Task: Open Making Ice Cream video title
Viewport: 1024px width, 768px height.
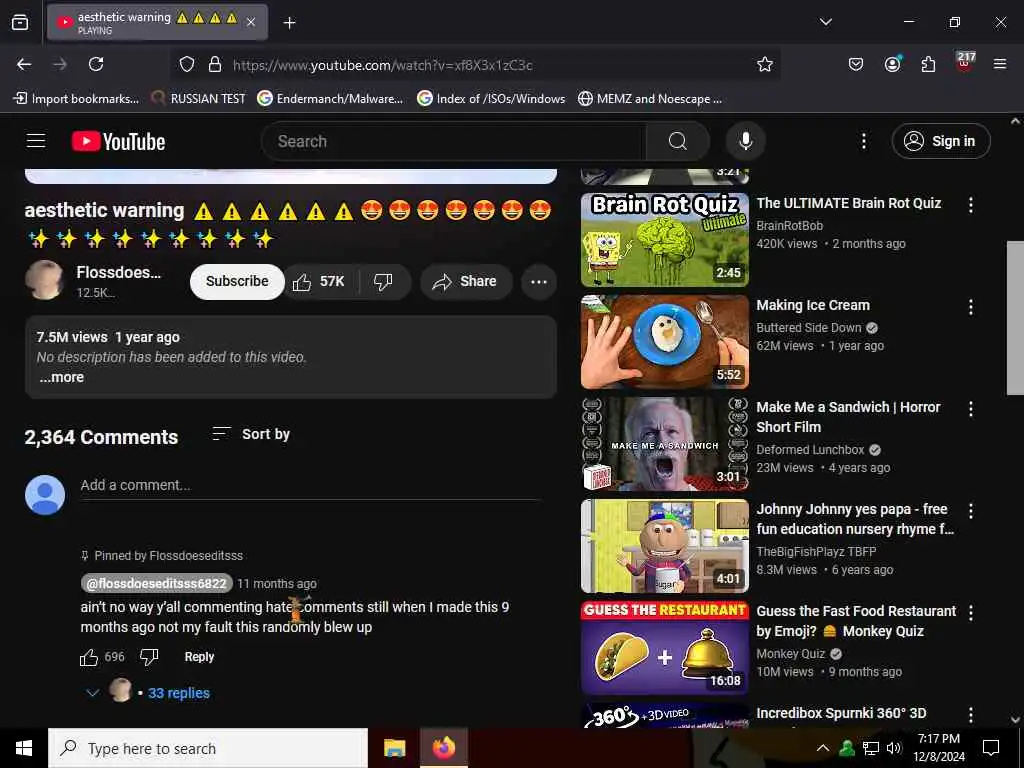Action: point(813,305)
